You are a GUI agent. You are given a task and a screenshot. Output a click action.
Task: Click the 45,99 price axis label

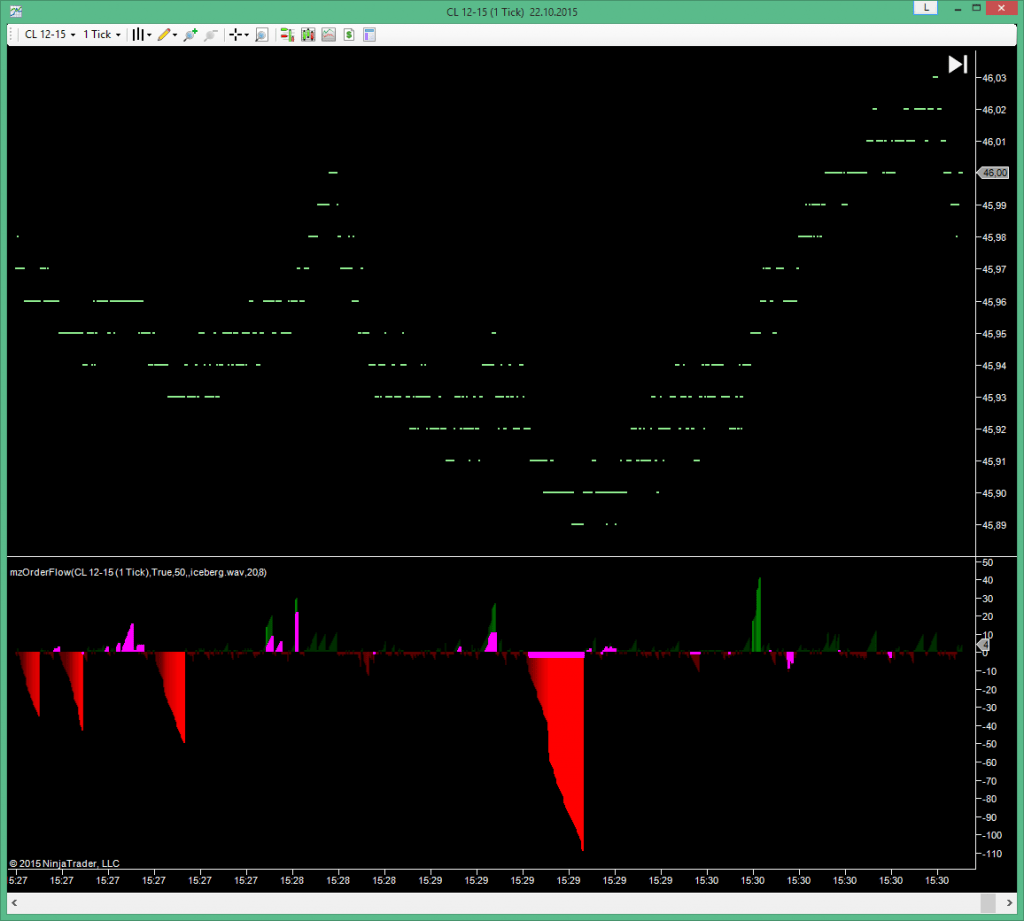(x=995, y=206)
